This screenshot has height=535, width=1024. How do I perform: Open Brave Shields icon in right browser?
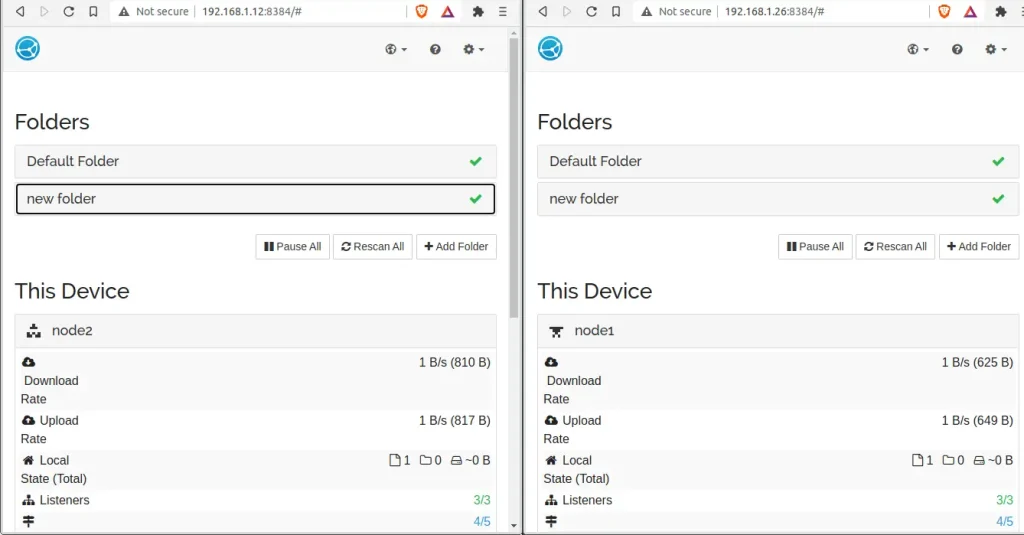[944, 11]
